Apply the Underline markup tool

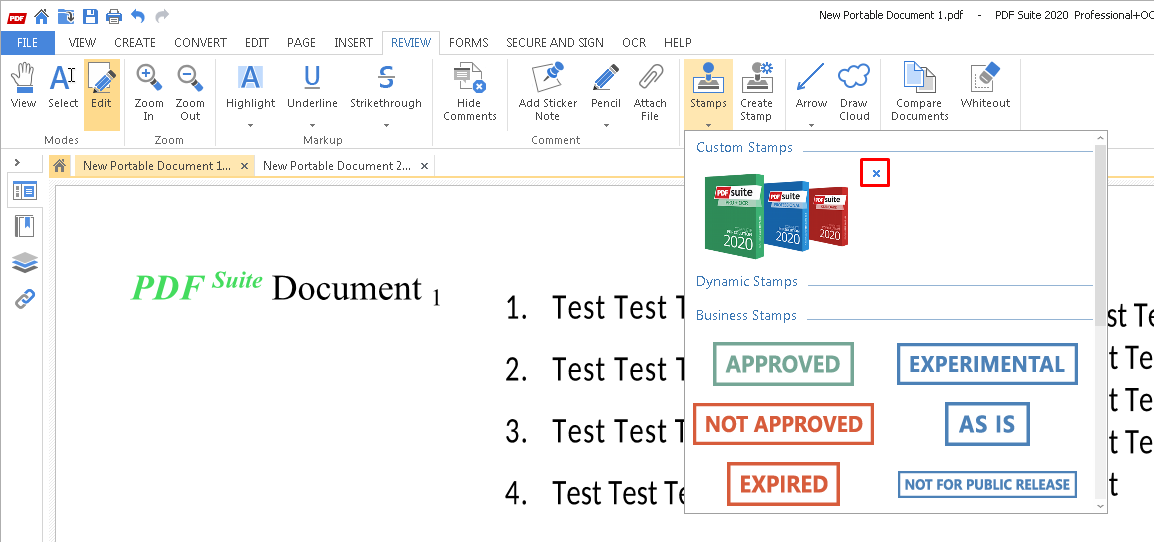coord(312,87)
